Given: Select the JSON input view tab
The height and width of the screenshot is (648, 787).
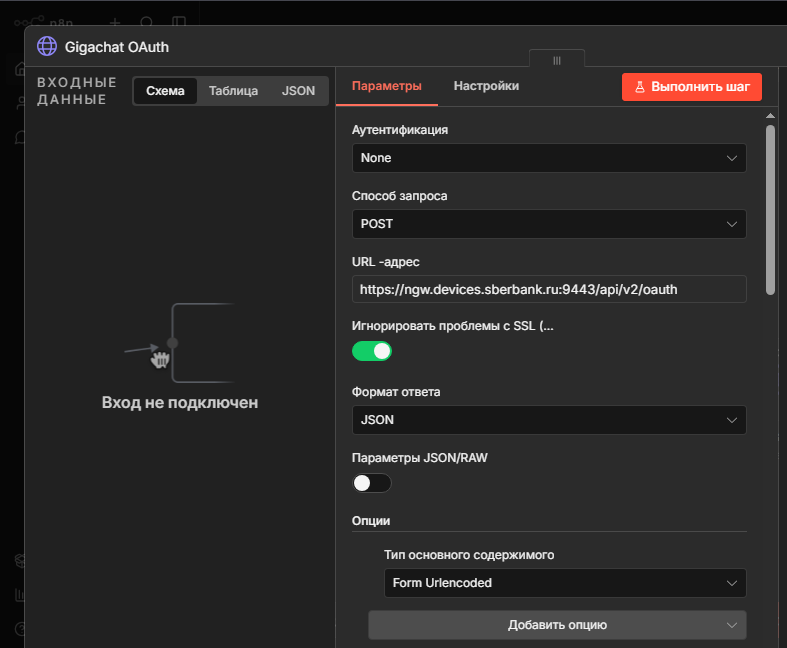Looking at the screenshot, I should click(x=298, y=91).
